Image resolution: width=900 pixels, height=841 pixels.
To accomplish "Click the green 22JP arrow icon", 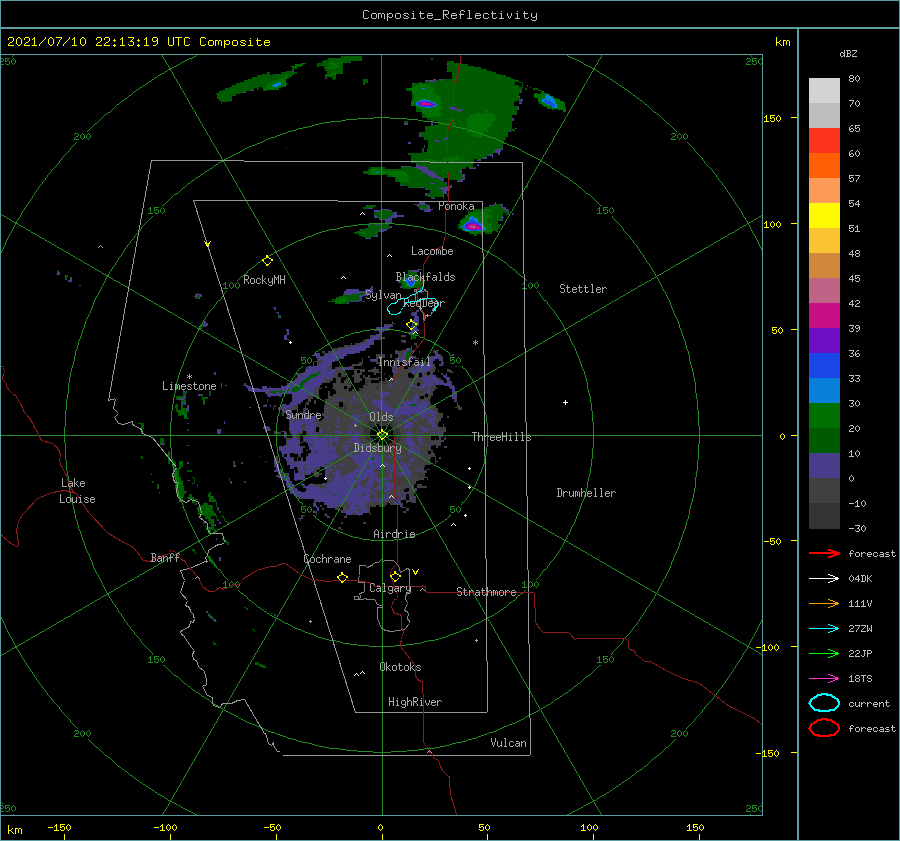I will tap(824, 653).
